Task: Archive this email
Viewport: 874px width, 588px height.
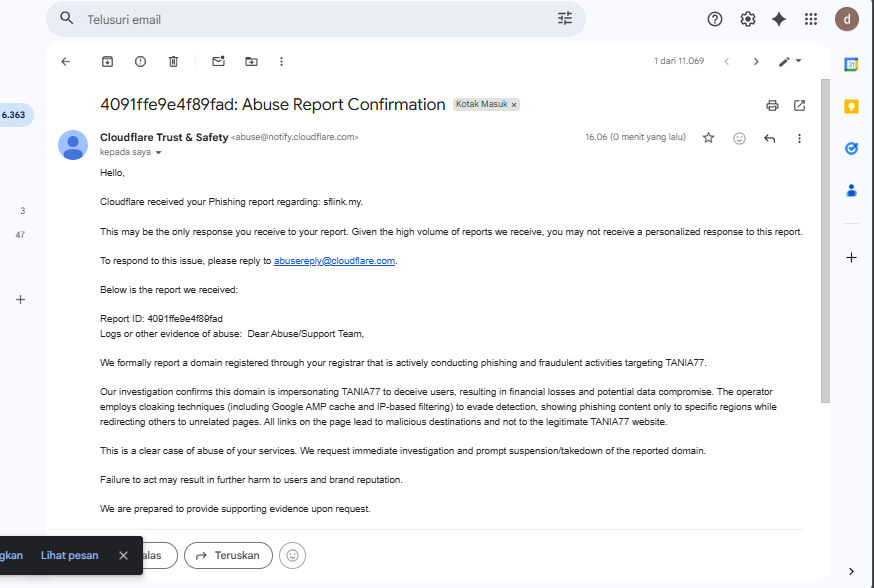Action: point(107,61)
